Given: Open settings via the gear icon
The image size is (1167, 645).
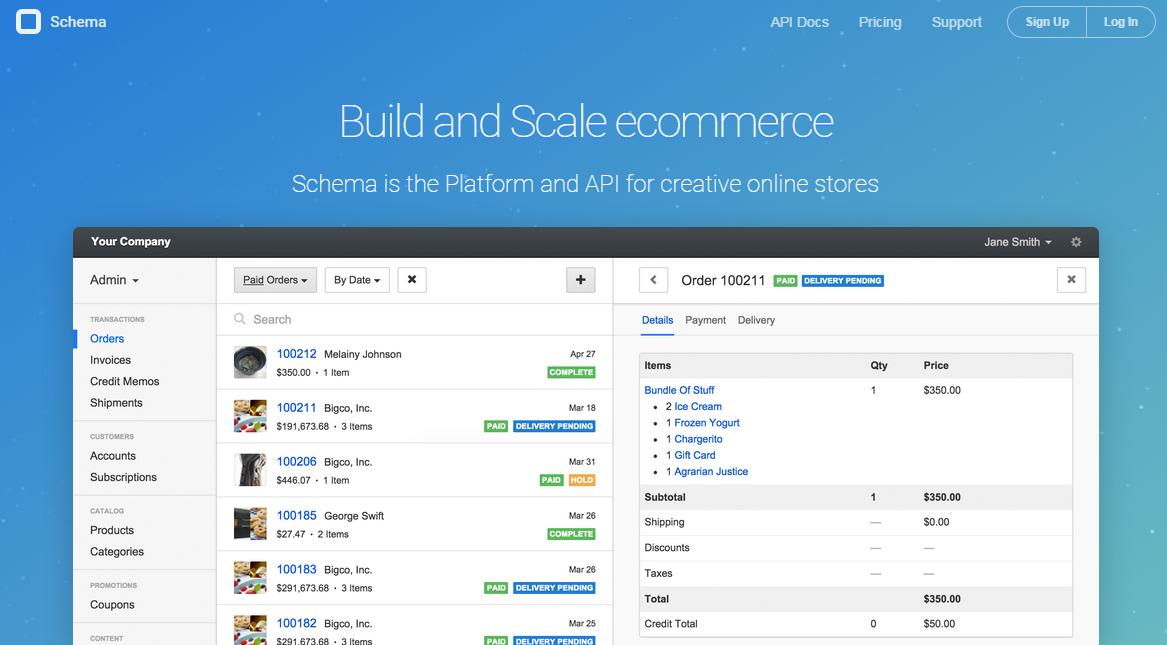Looking at the screenshot, I should pyautogui.click(x=1076, y=242).
